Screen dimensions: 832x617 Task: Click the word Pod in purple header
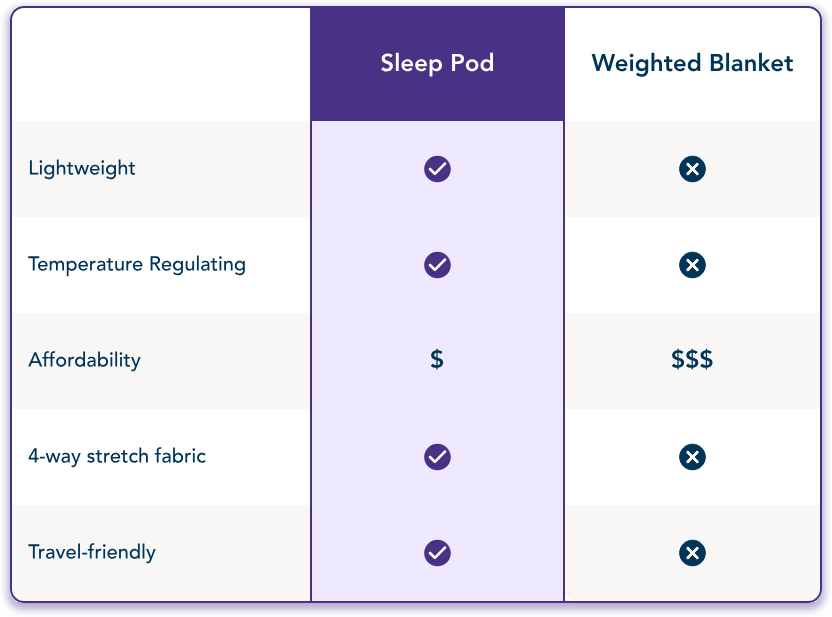(472, 64)
